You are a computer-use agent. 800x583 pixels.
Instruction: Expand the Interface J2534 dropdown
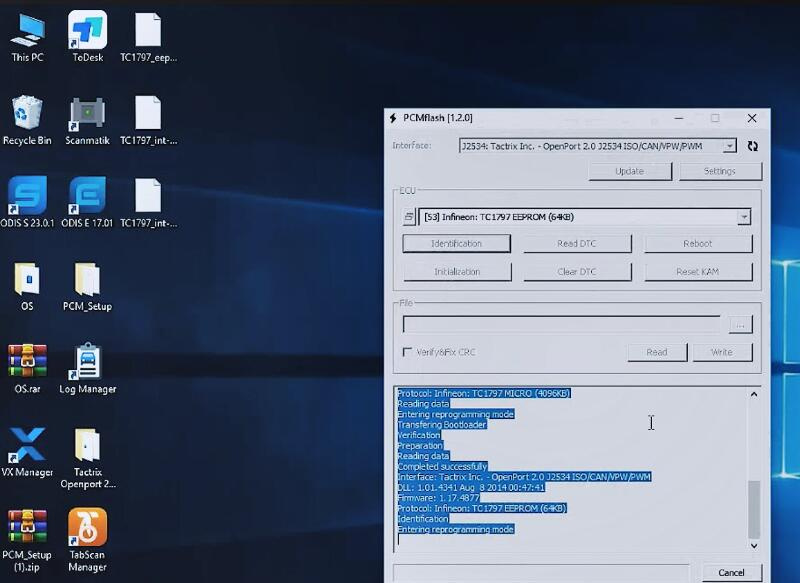coord(729,146)
